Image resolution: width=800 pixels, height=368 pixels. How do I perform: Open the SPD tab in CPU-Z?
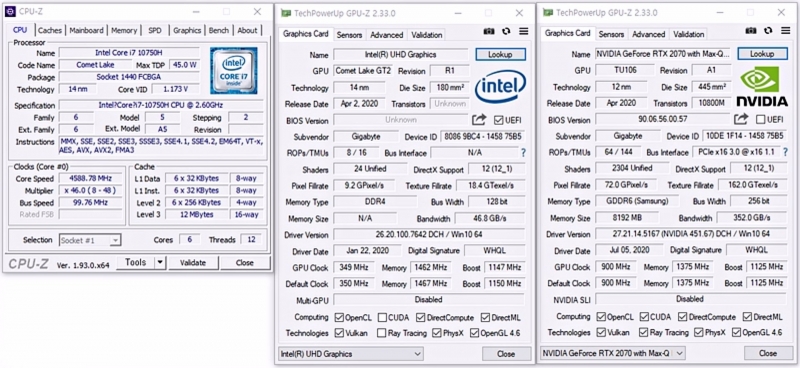(x=155, y=30)
